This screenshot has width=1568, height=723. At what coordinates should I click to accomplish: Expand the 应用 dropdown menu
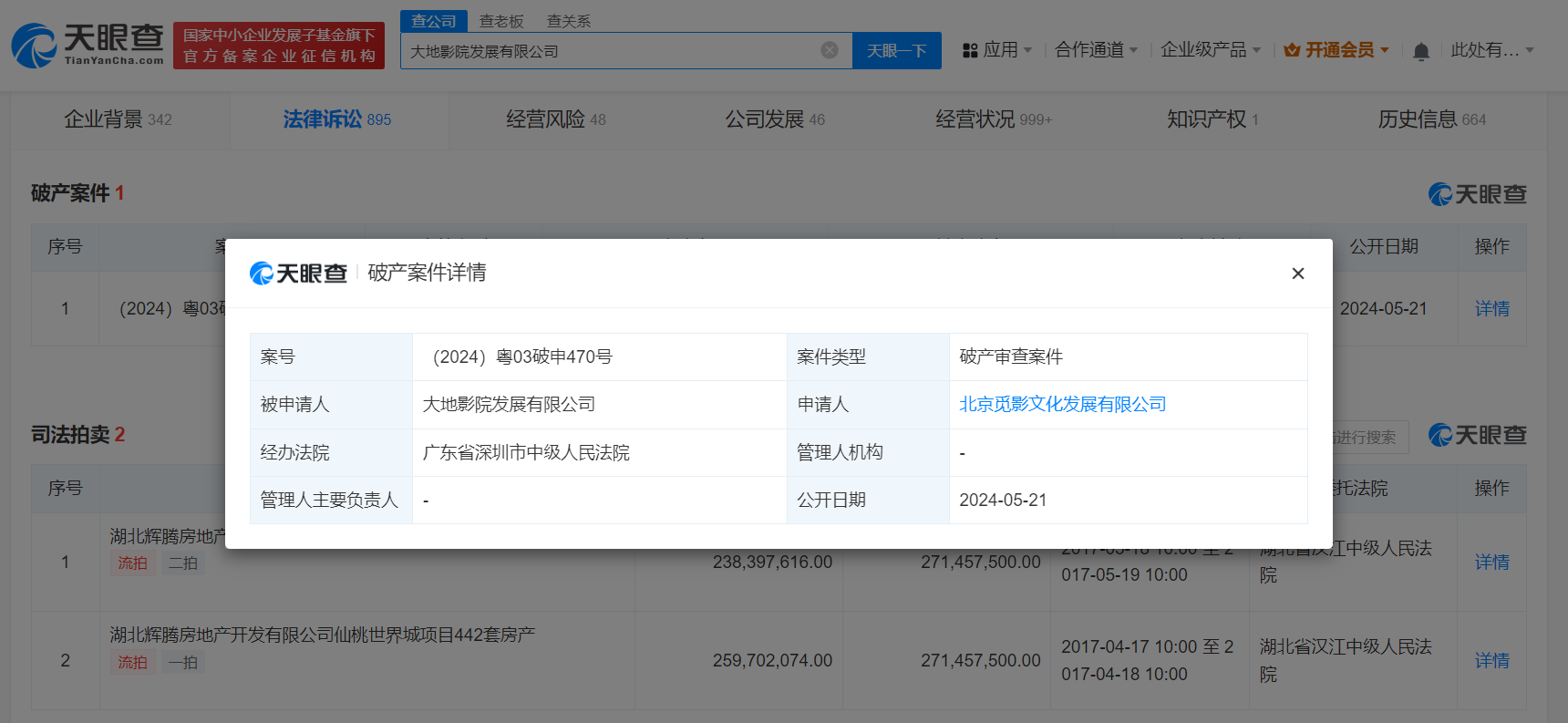[x=1007, y=50]
